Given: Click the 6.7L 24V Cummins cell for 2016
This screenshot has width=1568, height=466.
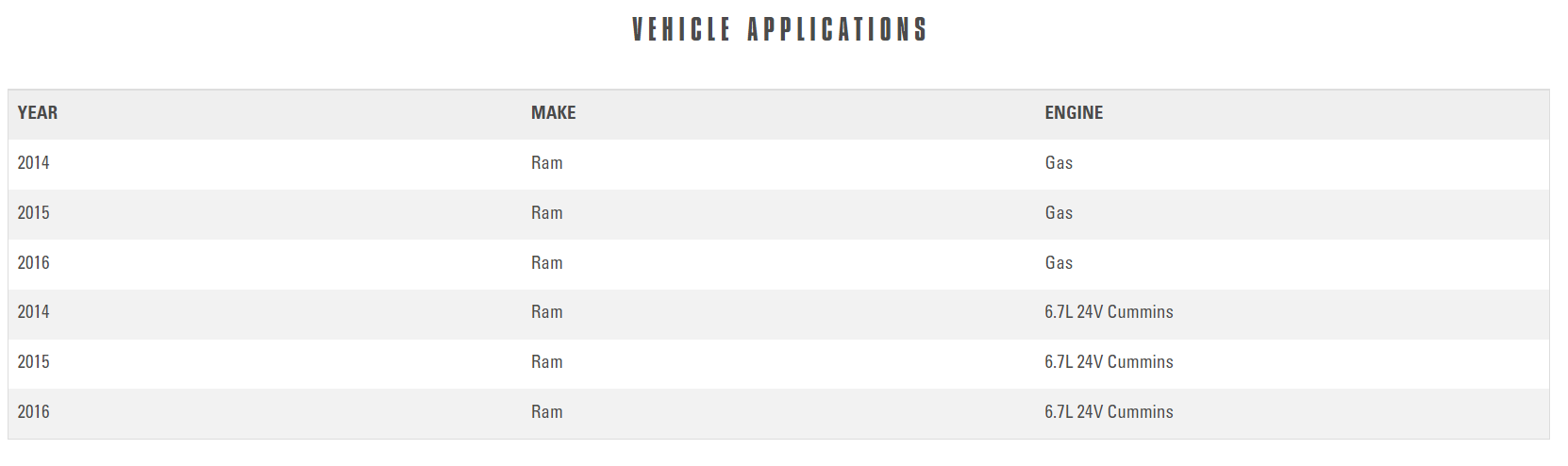Looking at the screenshot, I should pyautogui.click(x=1109, y=412).
